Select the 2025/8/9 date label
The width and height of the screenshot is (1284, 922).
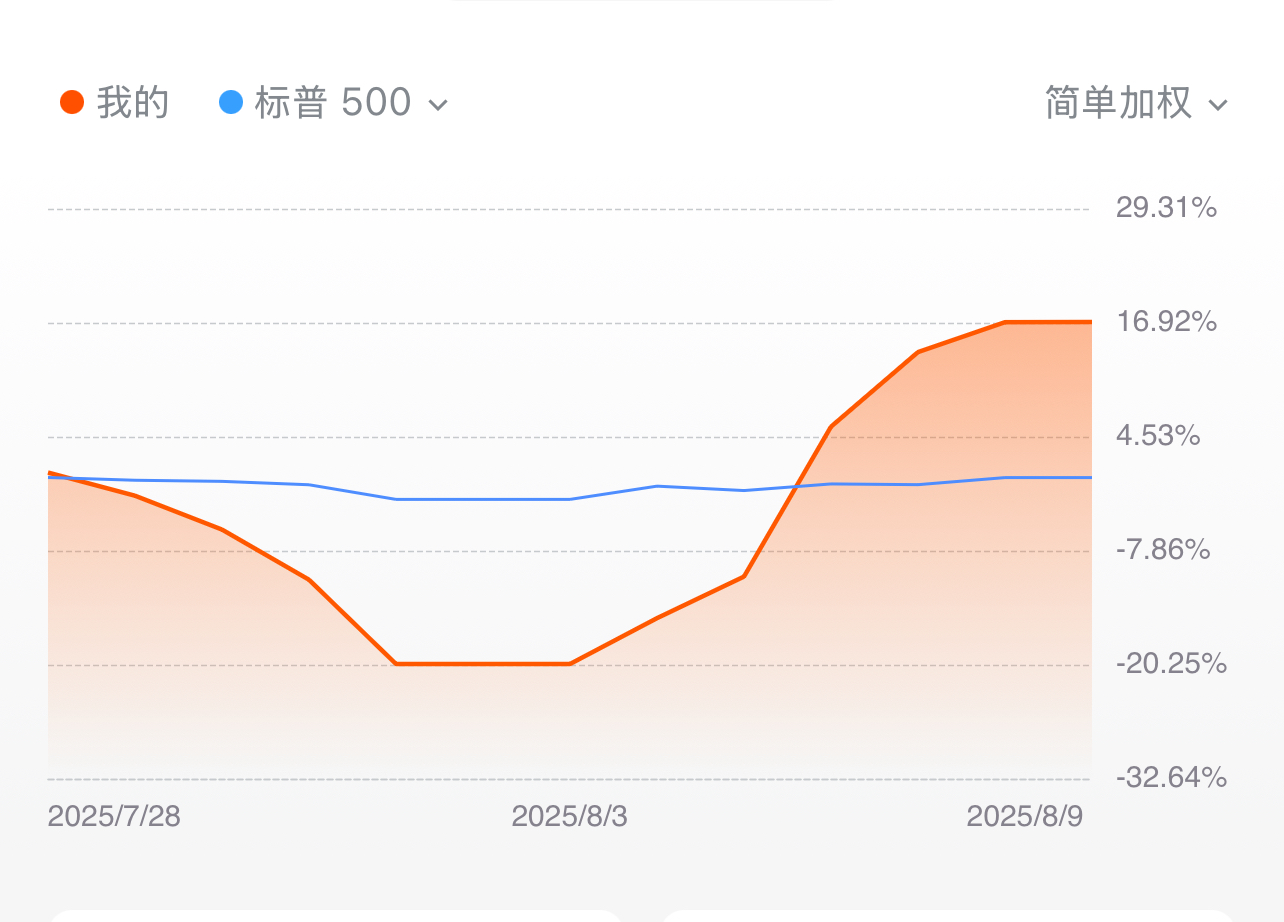click(1025, 816)
